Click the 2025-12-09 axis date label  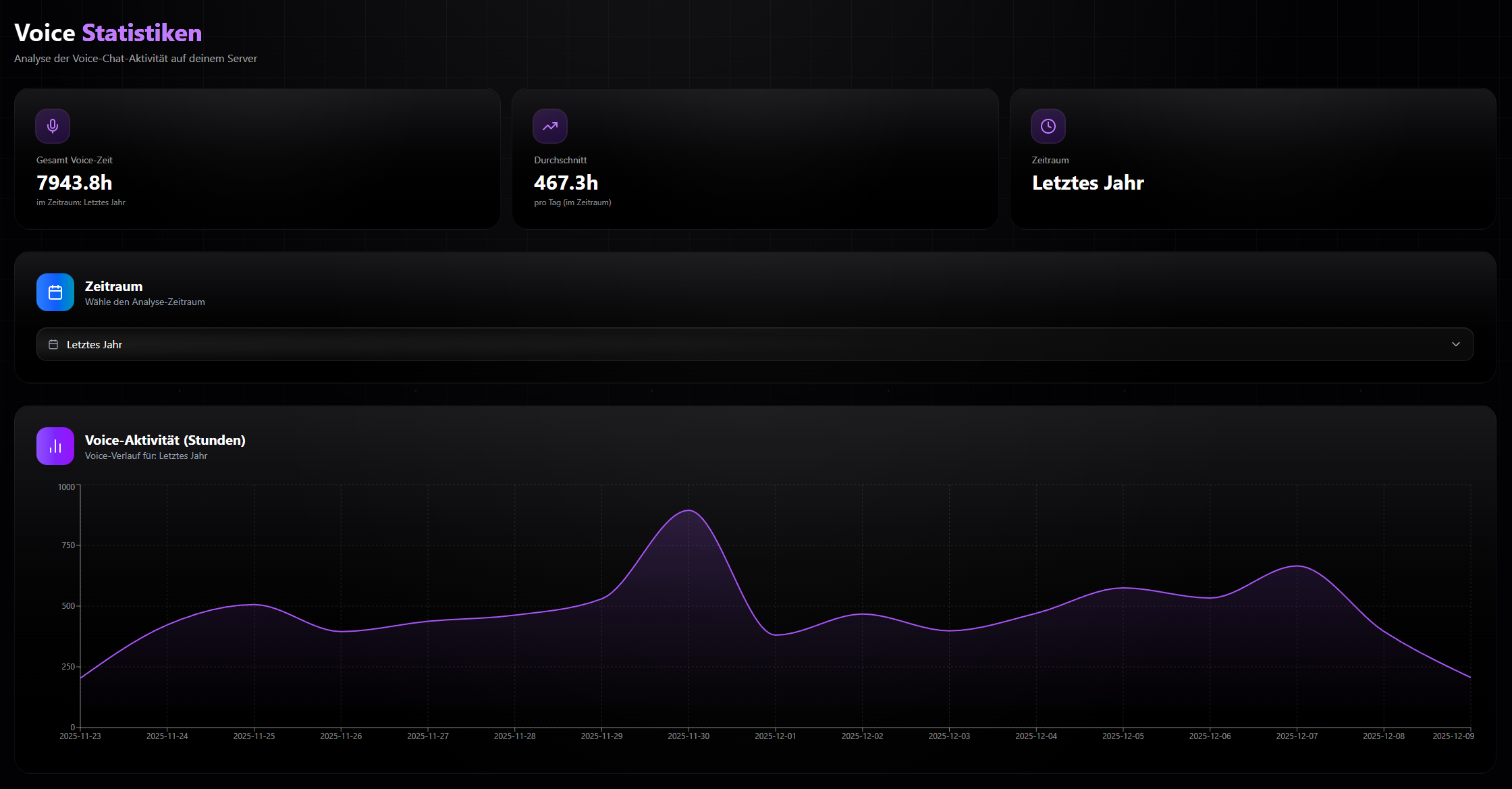pyautogui.click(x=1454, y=736)
